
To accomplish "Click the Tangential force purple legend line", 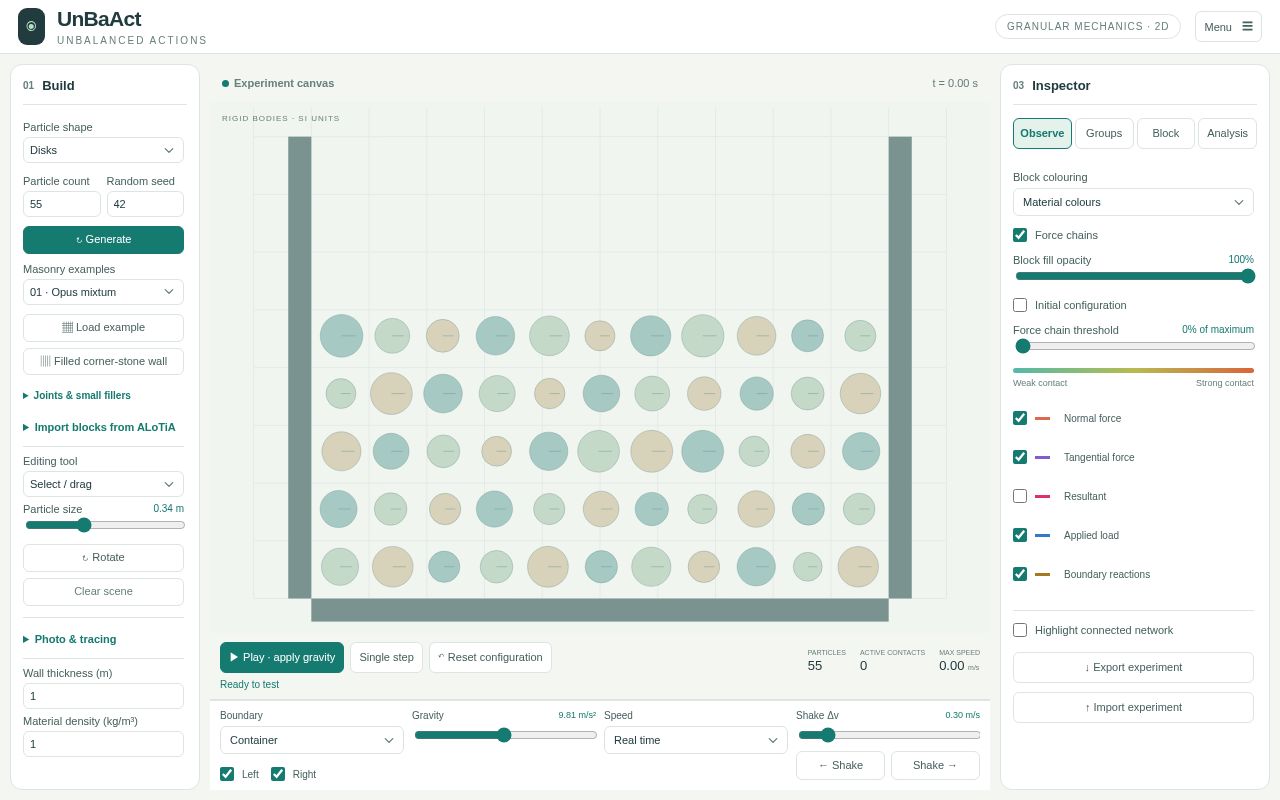I will [x=1042, y=457].
